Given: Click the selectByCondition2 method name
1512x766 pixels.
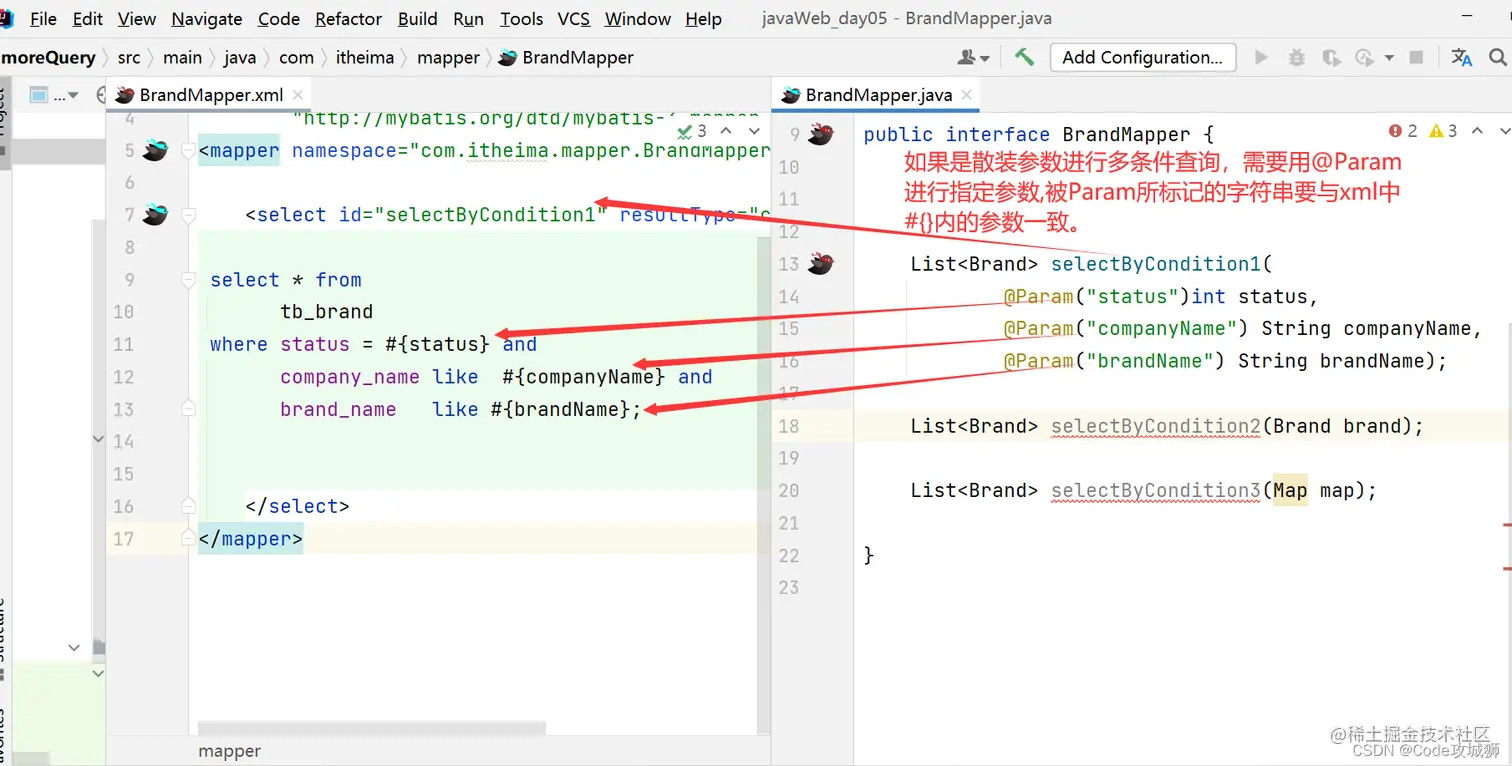Looking at the screenshot, I should 1156,426.
